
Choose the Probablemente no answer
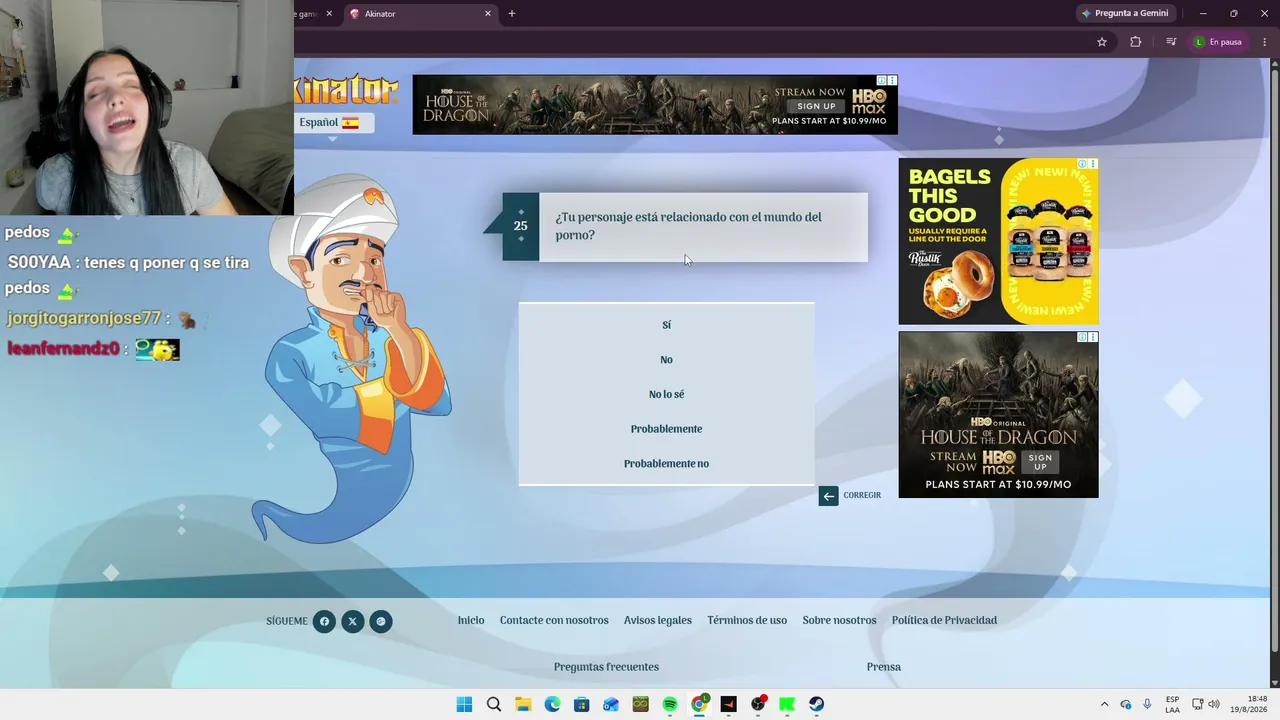666,464
